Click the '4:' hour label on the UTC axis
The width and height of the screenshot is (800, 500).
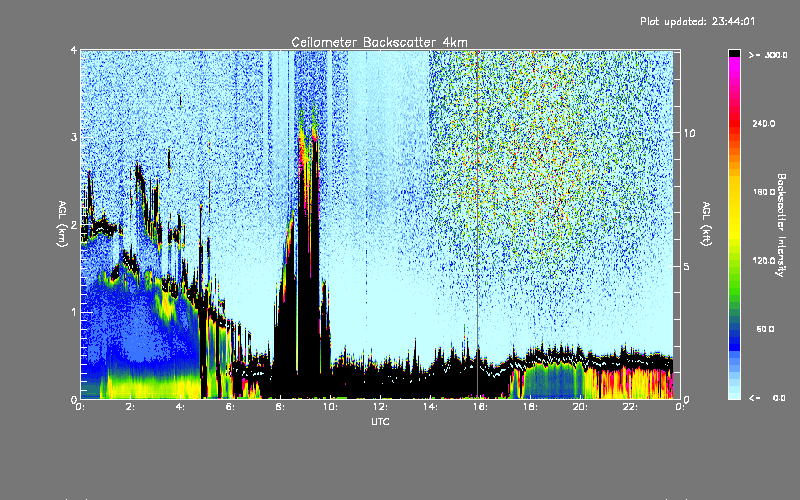point(180,407)
